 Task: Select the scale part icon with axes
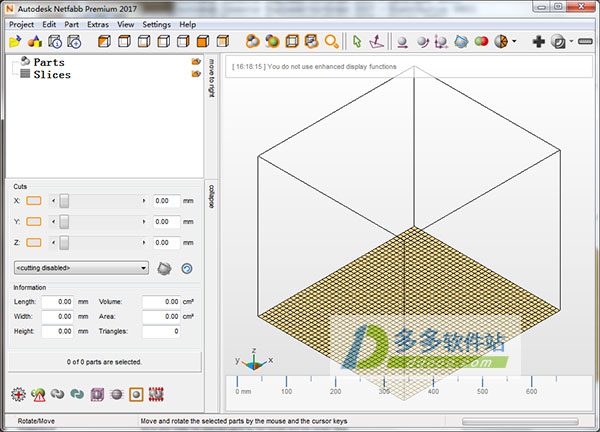coord(441,41)
